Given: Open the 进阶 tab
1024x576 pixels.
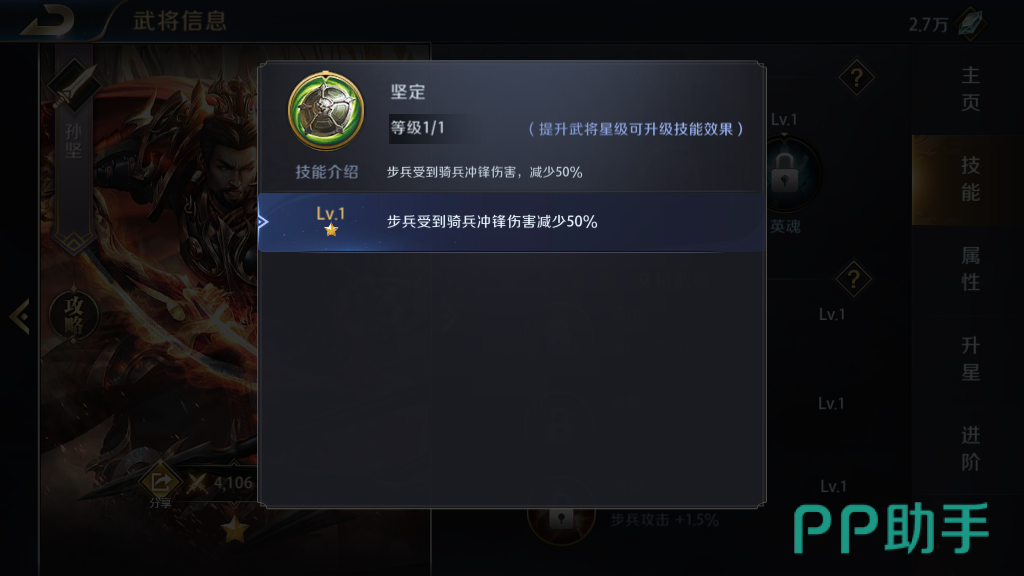Looking at the screenshot, I should [x=970, y=449].
